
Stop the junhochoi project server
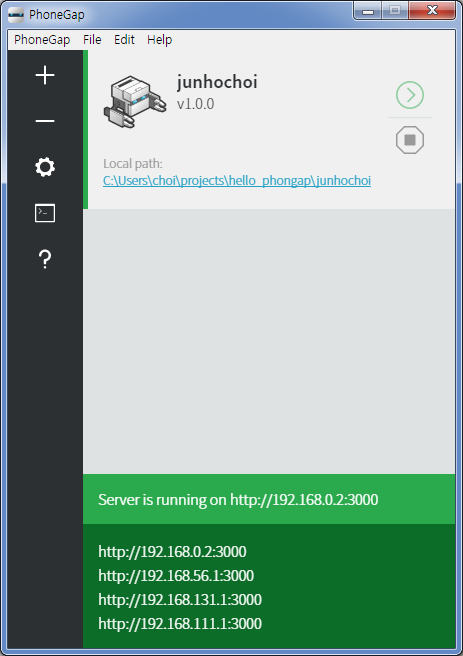(410, 140)
